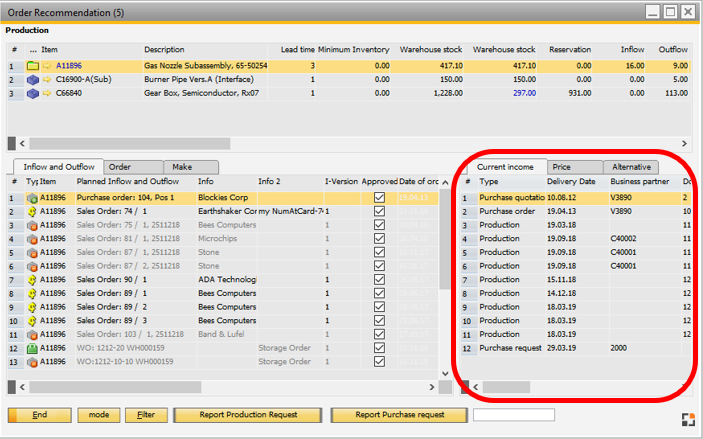Toggle the Approved checkbox for Purchase order: 104
This screenshot has width=703, height=439.
(x=378, y=198)
